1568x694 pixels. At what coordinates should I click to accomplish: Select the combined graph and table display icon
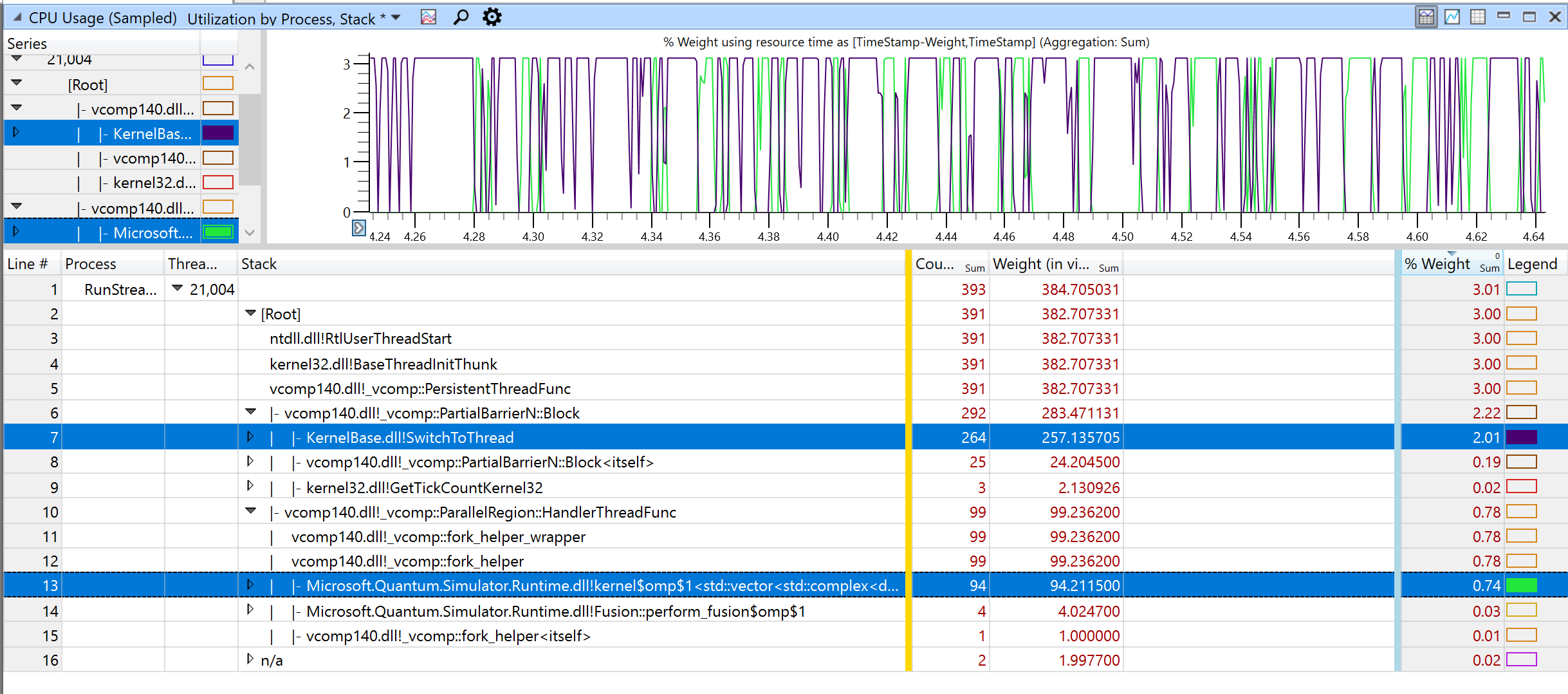(1426, 16)
